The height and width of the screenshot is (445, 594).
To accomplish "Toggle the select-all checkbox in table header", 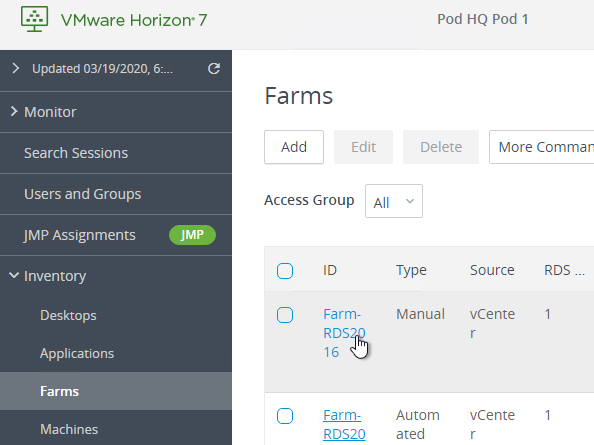I will [285, 271].
